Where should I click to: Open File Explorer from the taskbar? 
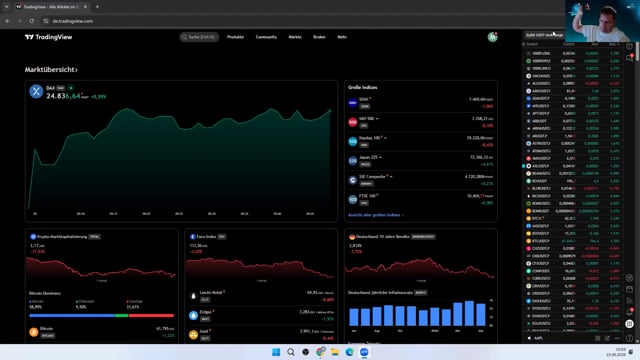(335, 352)
